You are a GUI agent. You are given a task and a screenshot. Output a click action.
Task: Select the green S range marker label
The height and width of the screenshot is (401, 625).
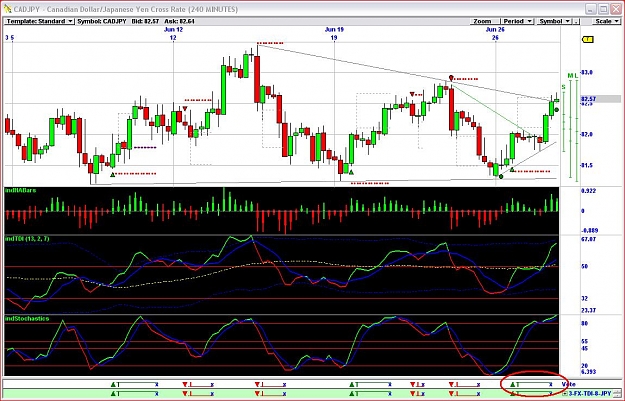(563, 86)
